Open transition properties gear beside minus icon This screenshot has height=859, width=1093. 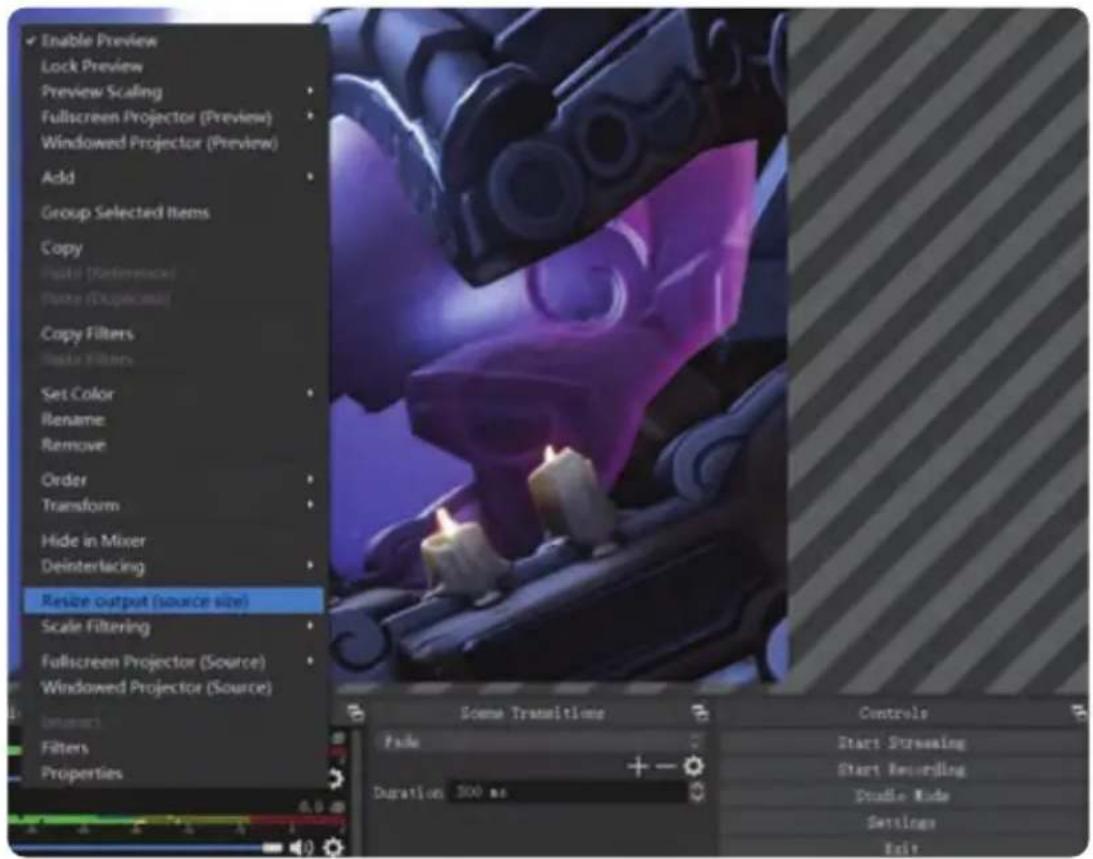pyautogui.click(x=693, y=766)
